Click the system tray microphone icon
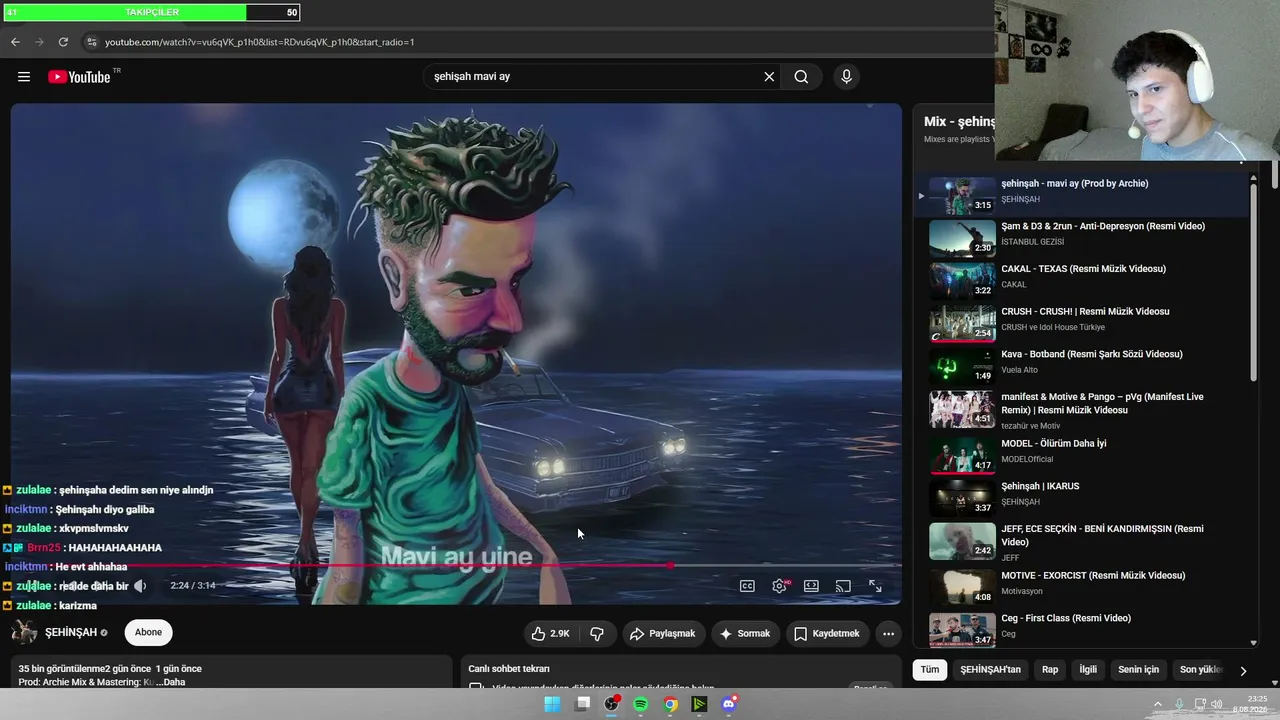 (x=1179, y=704)
